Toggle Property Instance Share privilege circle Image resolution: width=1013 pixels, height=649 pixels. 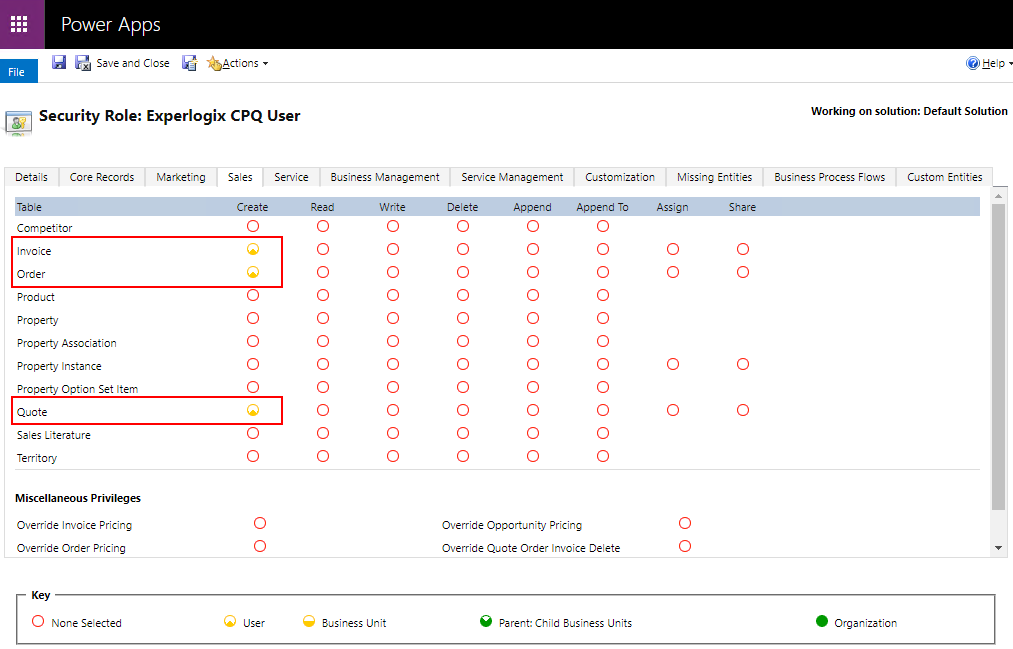click(x=743, y=364)
